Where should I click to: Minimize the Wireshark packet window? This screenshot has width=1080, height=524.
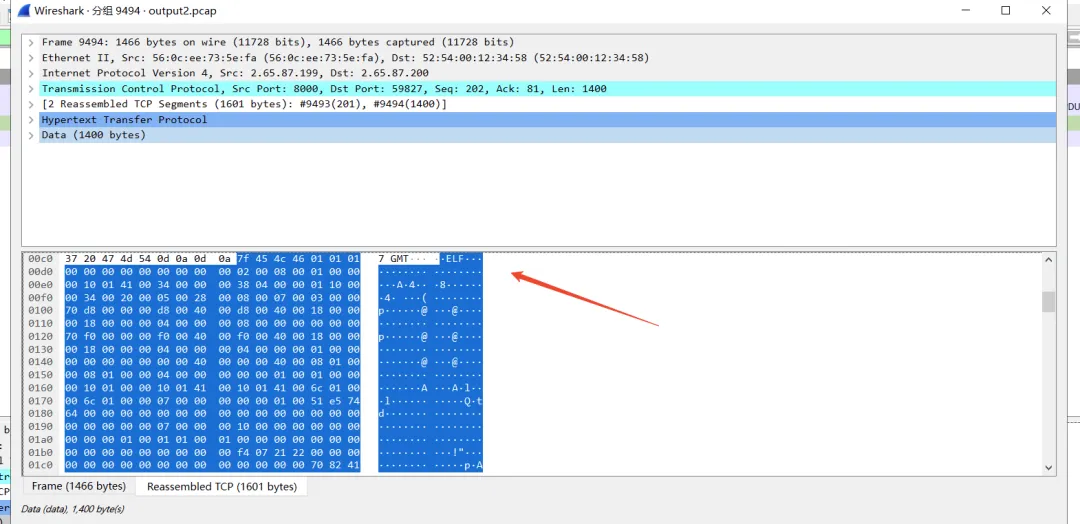pyautogui.click(x=966, y=10)
